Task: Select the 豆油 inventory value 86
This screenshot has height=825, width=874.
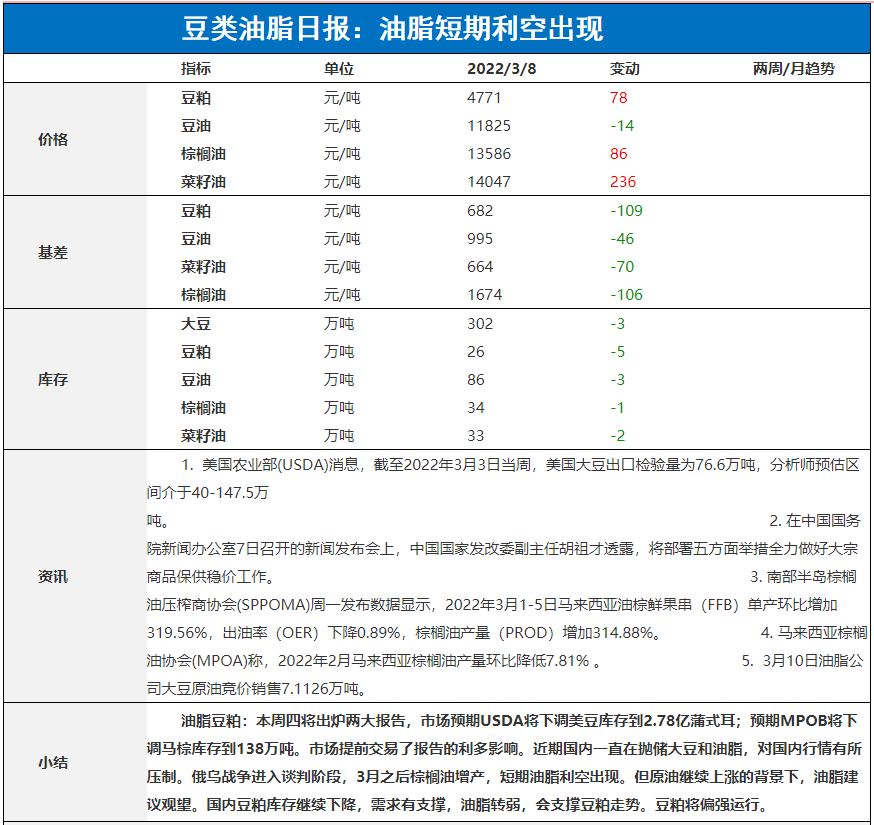Action: (x=475, y=380)
